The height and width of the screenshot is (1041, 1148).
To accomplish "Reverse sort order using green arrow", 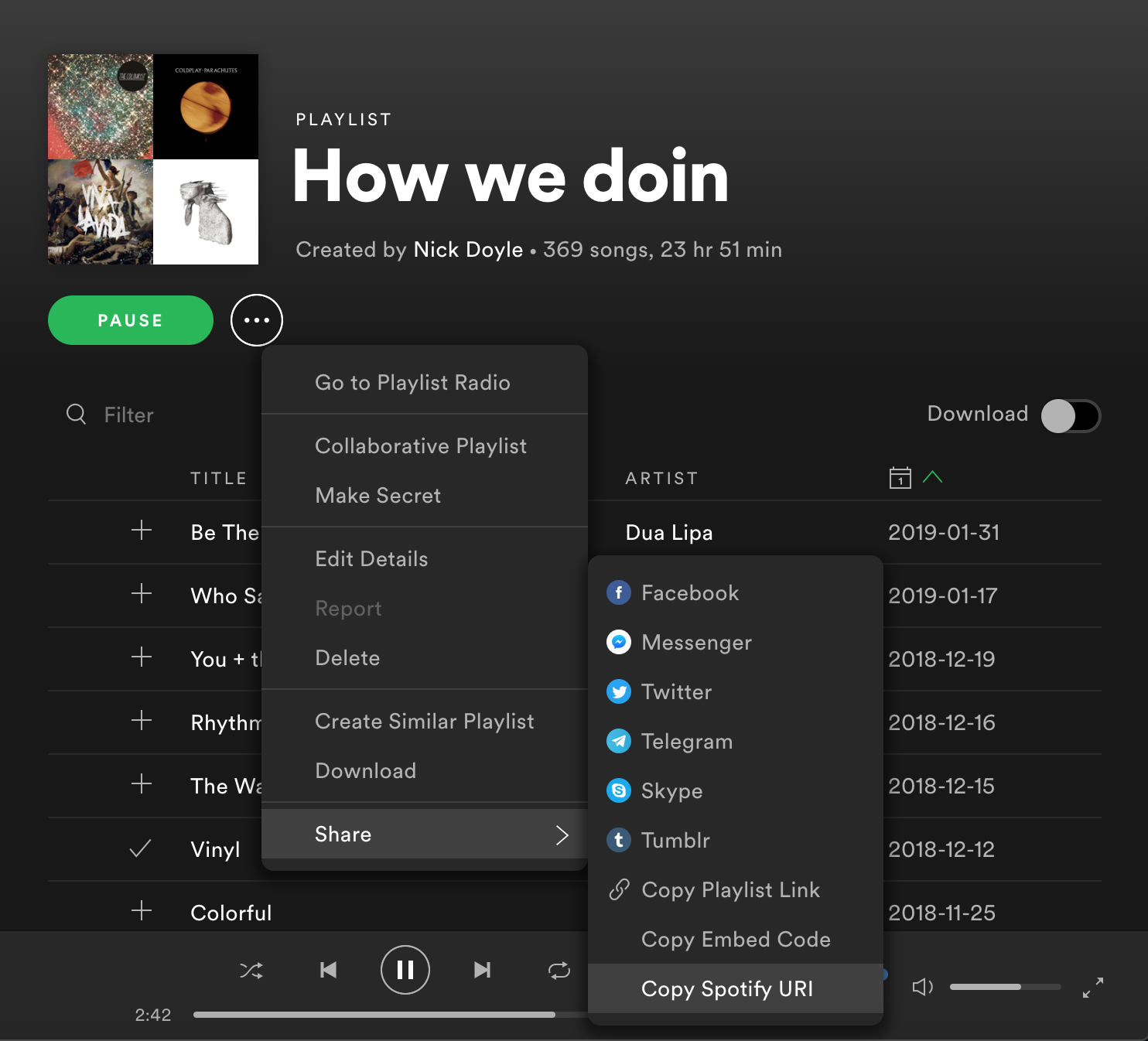I will 932,477.
